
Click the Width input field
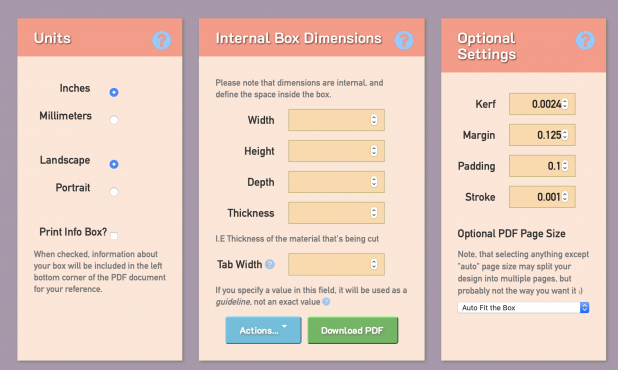336,120
